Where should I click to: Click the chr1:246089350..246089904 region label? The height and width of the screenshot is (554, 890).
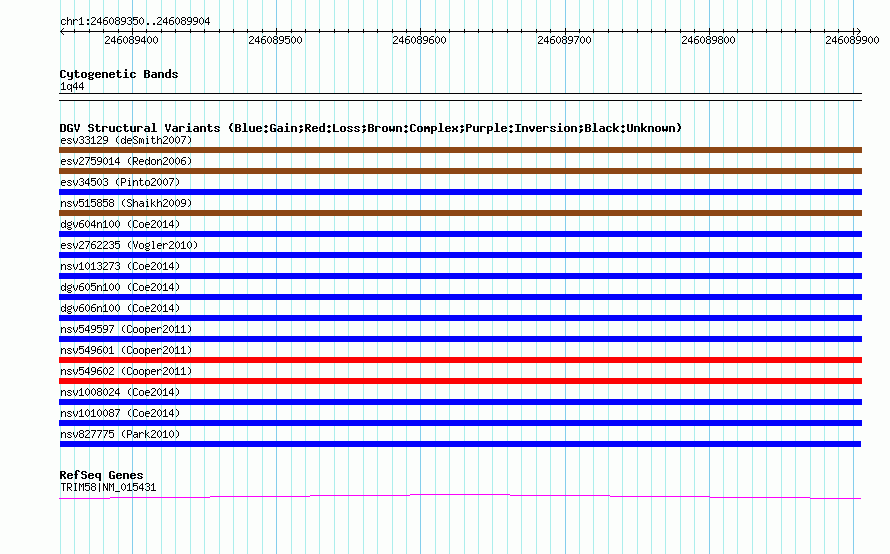(x=135, y=21)
